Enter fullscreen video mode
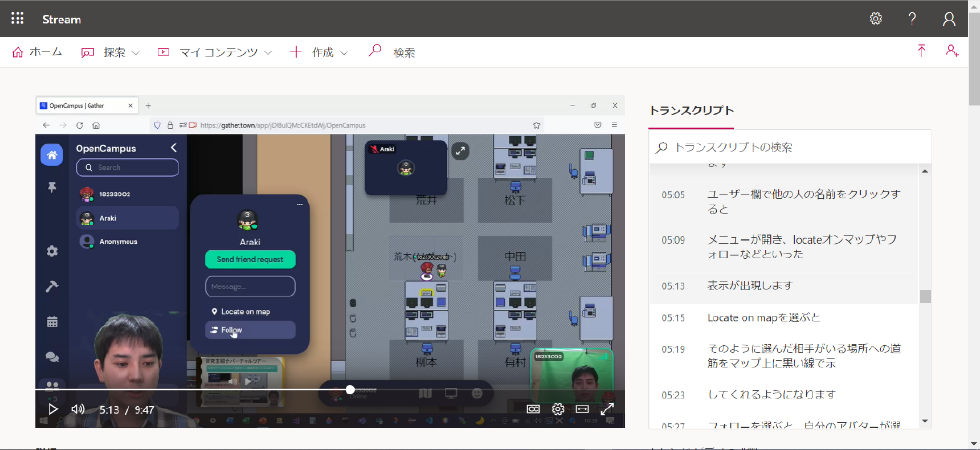The image size is (980, 450). point(606,409)
